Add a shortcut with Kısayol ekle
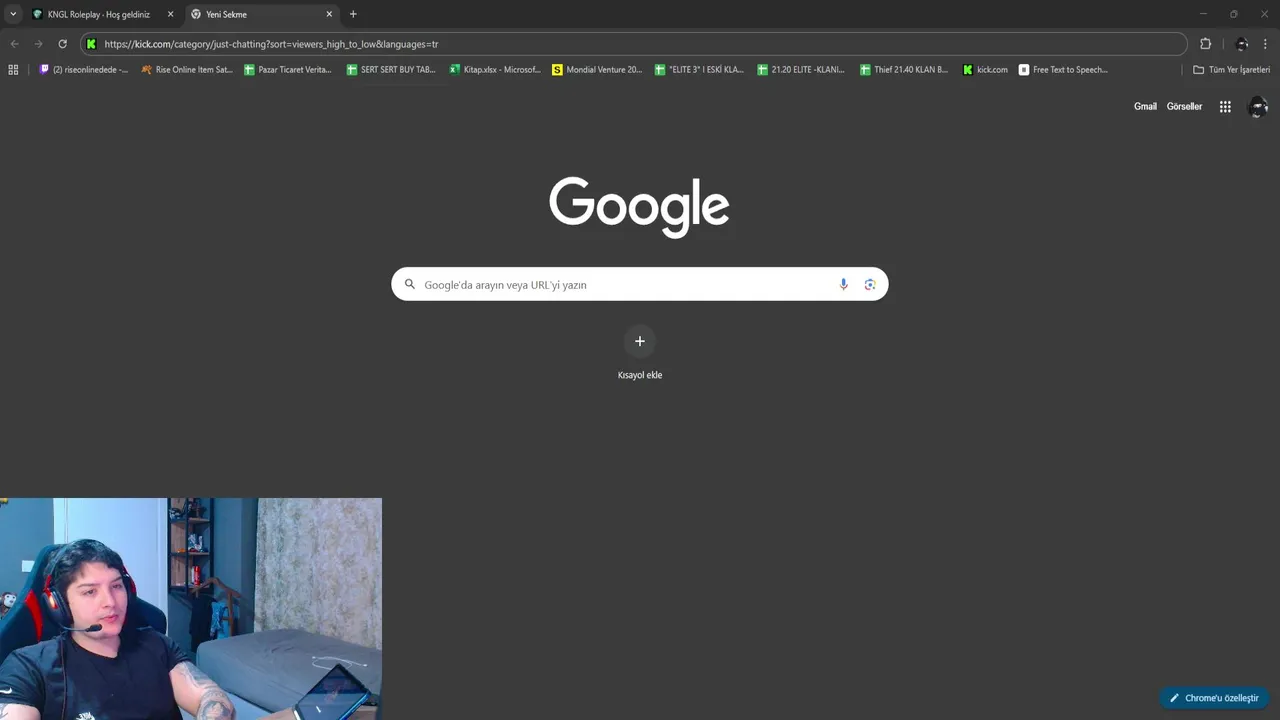This screenshot has width=1280, height=720. point(640,353)
